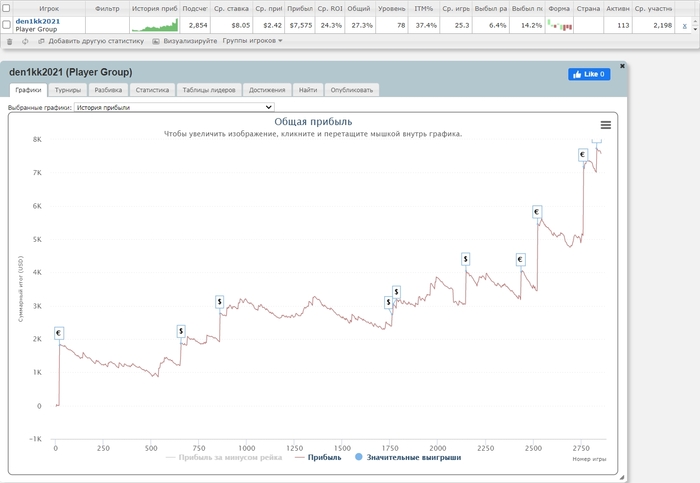Toggle the Прибыль legend series
Image resolution: width=700 pixels, height=483 pixels.
[x=318, y=458]
